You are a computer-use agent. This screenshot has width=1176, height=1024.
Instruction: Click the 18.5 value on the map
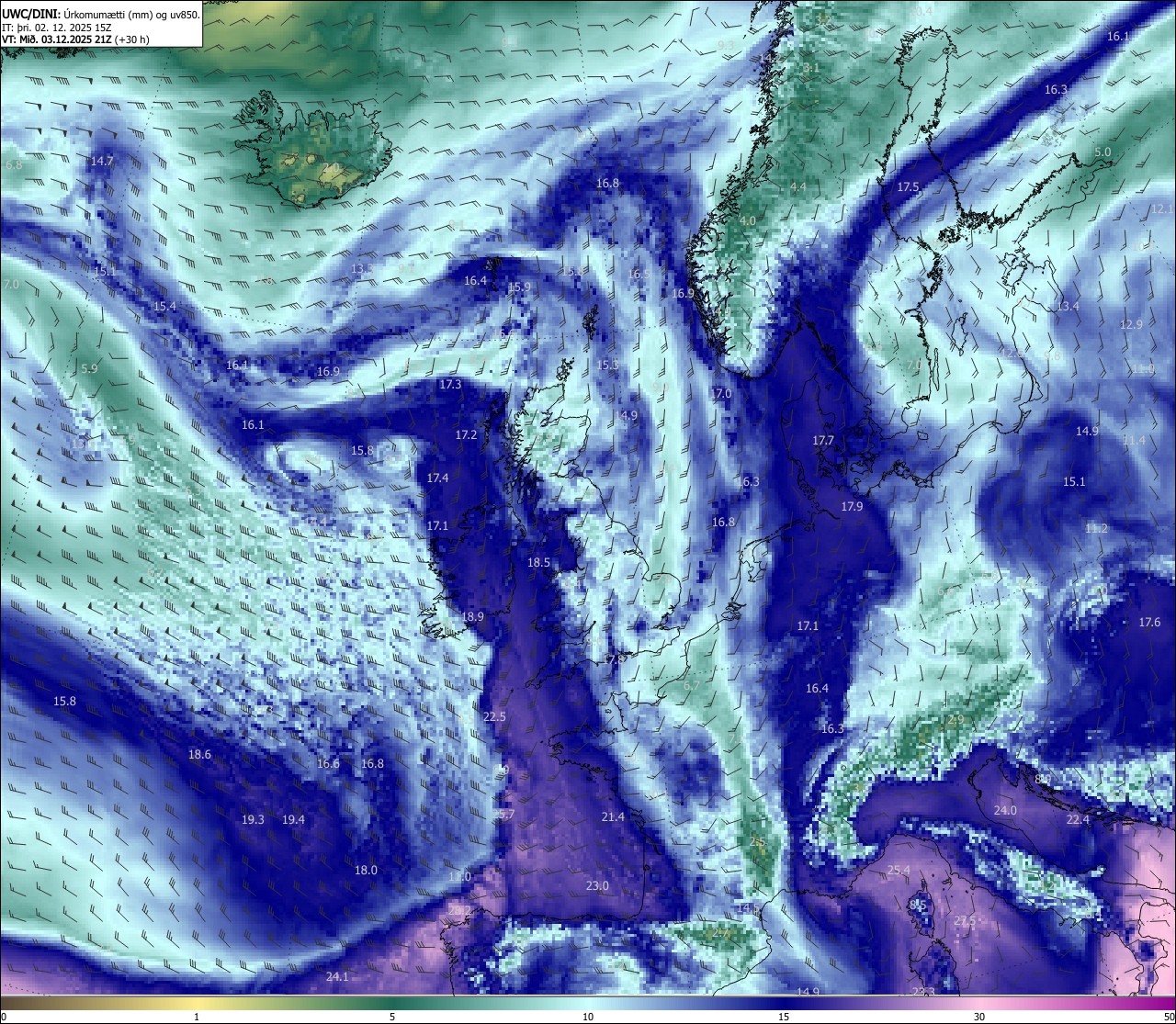pos(538,562)
